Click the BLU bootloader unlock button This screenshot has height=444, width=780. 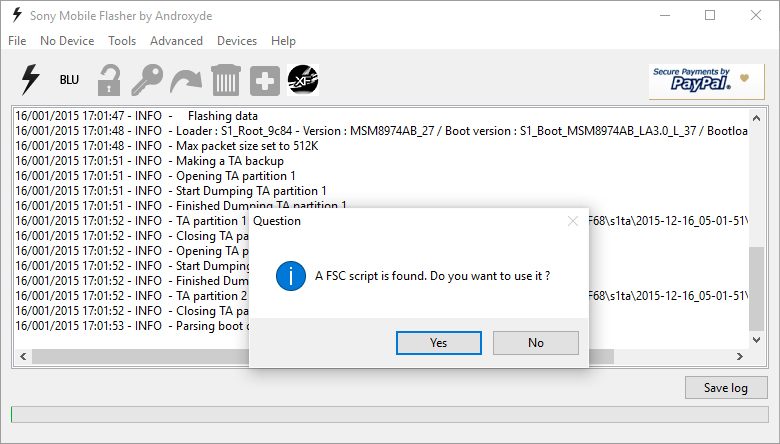(69, 80)
